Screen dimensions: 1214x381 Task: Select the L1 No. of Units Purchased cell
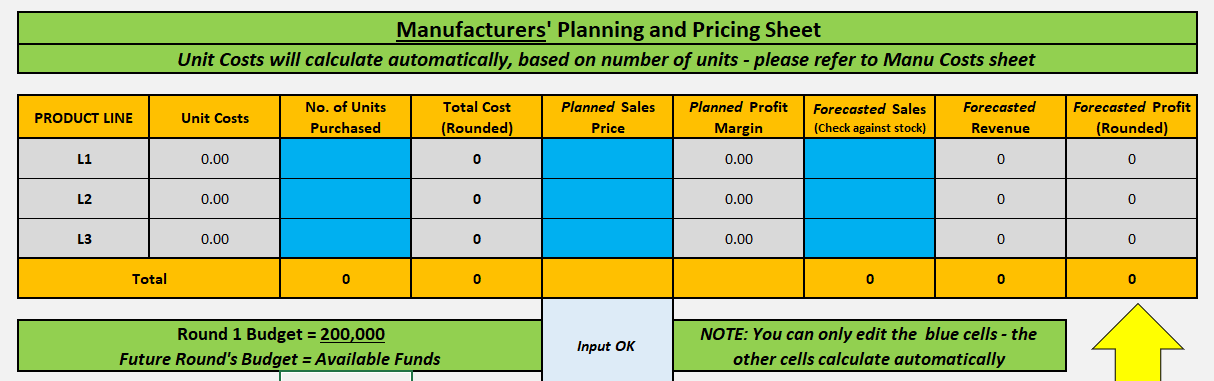point(346,159)
